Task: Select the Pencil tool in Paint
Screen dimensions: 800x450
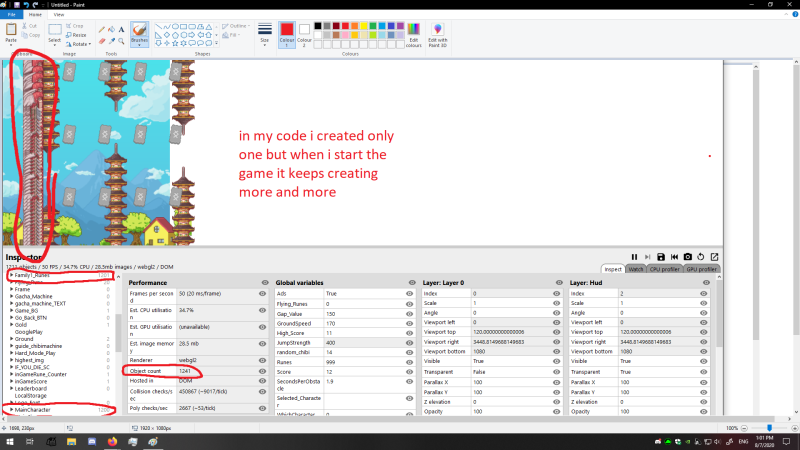Action: click(102, 30)
